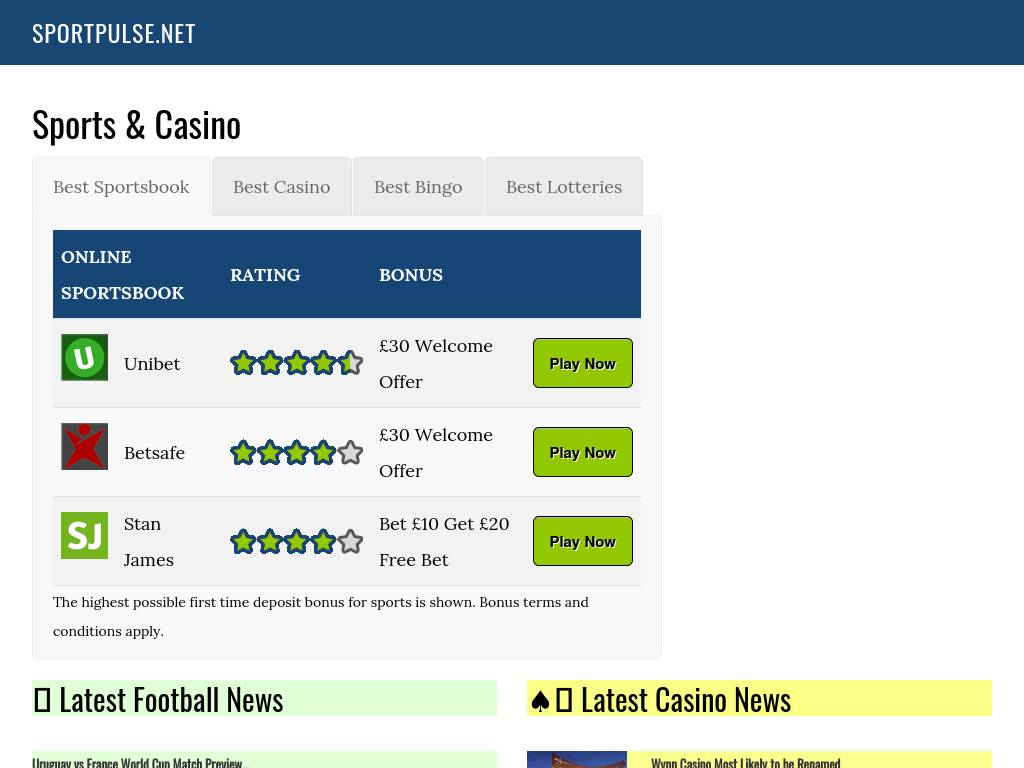Click the Wynn Casino article thumbnail
Image resolution: width=1024 pixels, height=768 pixels.
point(577,760)
